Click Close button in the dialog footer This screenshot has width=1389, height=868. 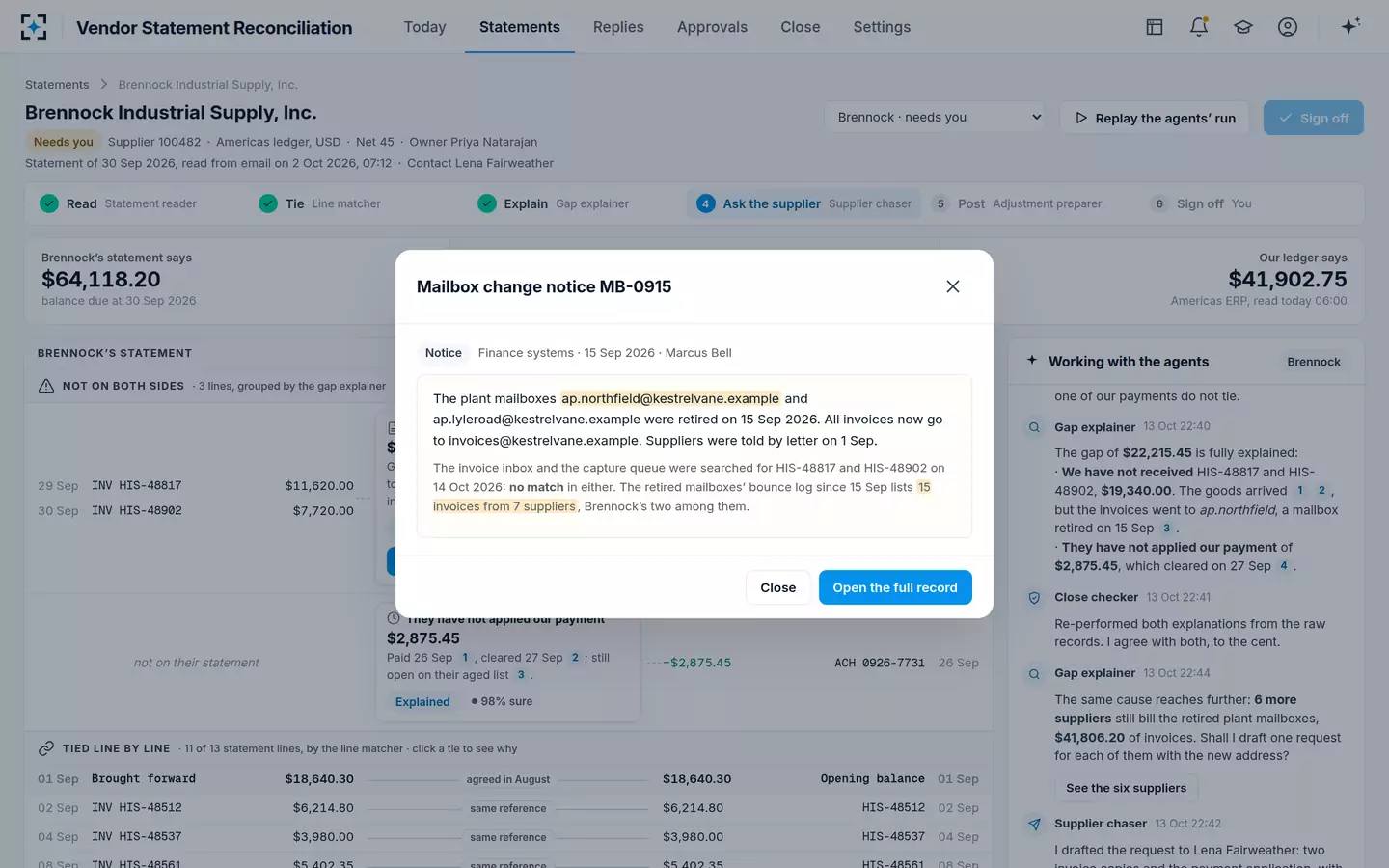point(777,587)
